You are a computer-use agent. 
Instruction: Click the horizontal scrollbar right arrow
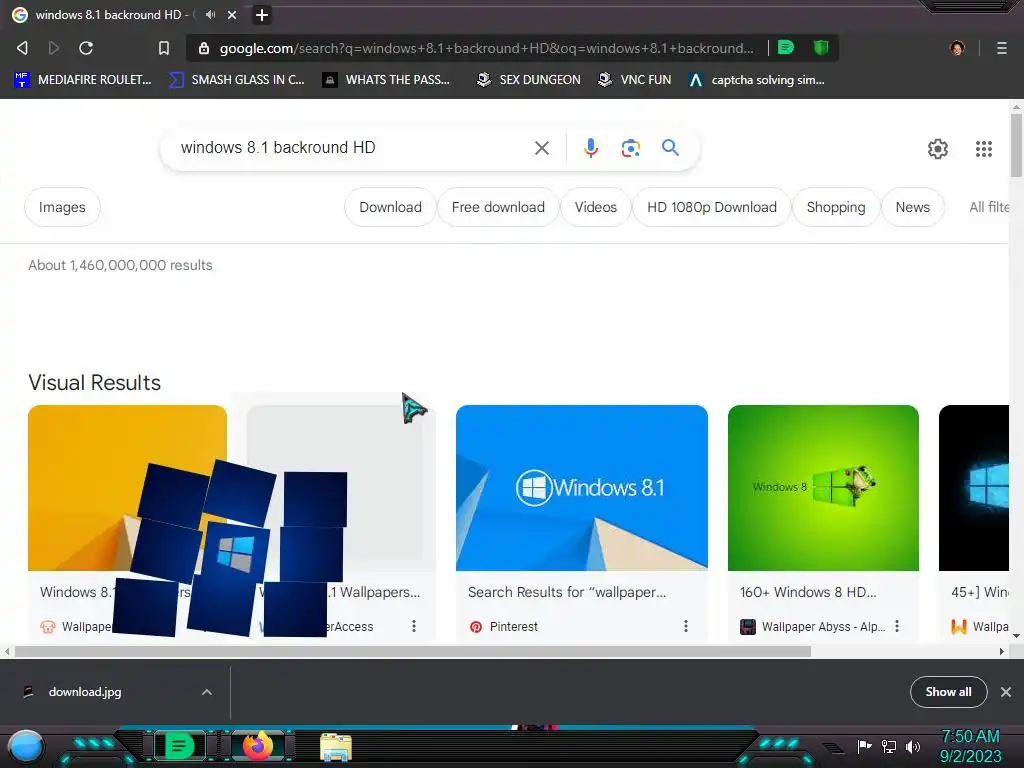1002,651
